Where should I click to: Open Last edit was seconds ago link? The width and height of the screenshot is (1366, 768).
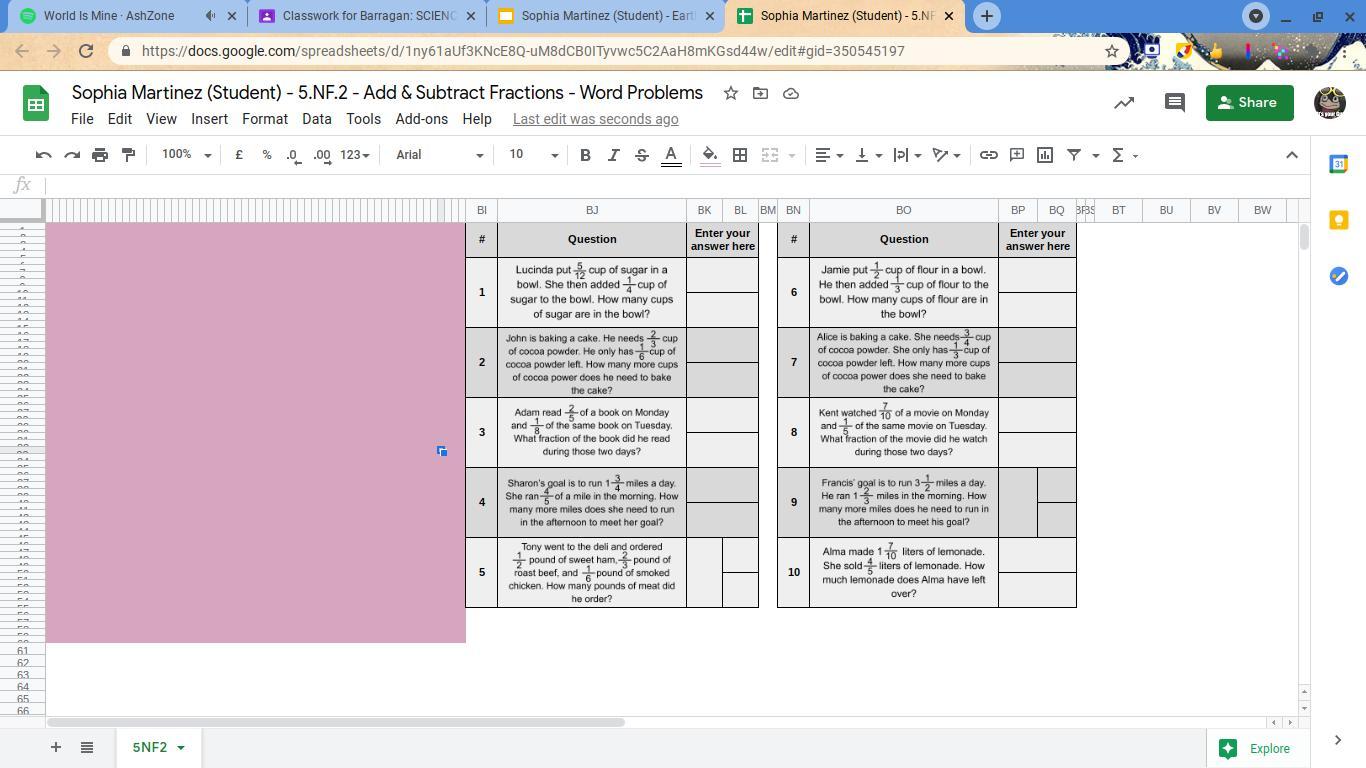(595, 119)
